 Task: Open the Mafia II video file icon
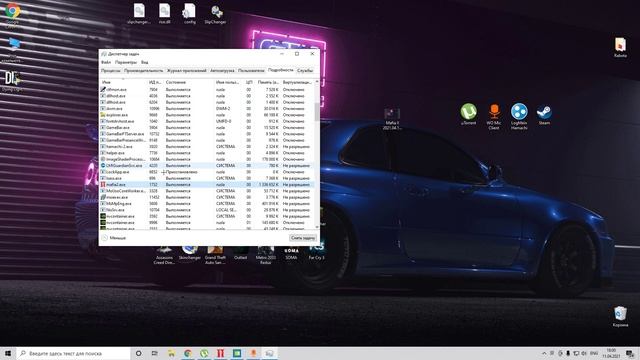point(392,118)
